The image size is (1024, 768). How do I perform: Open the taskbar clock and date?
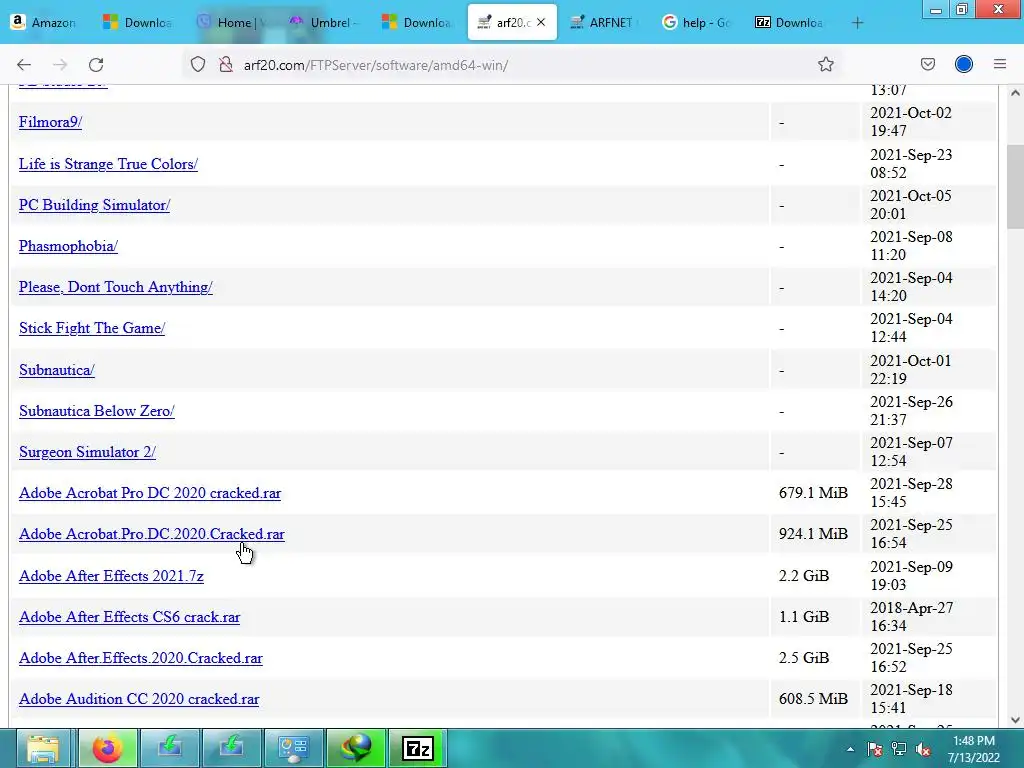974,749
